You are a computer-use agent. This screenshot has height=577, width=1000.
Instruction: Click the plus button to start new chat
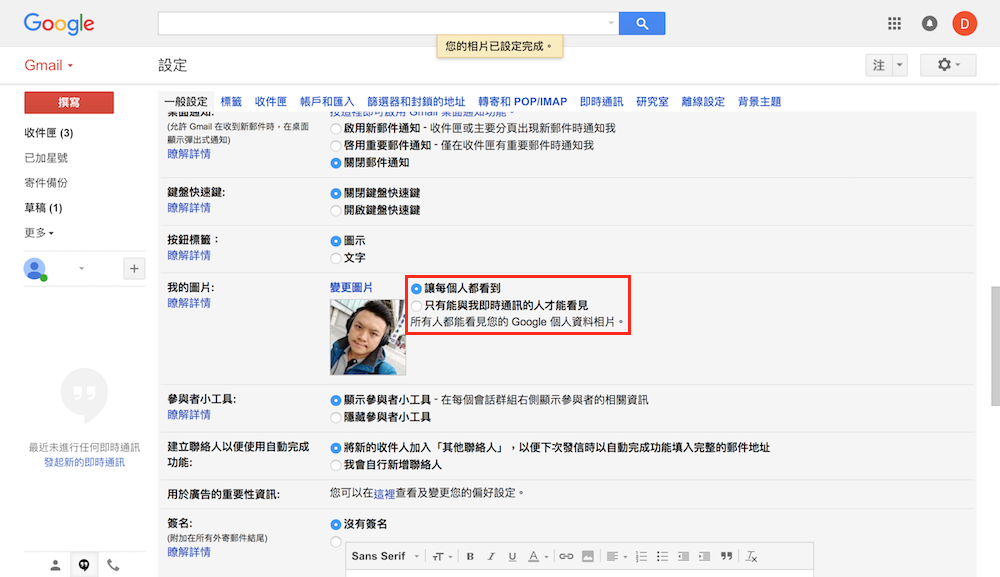pos(134,268)
